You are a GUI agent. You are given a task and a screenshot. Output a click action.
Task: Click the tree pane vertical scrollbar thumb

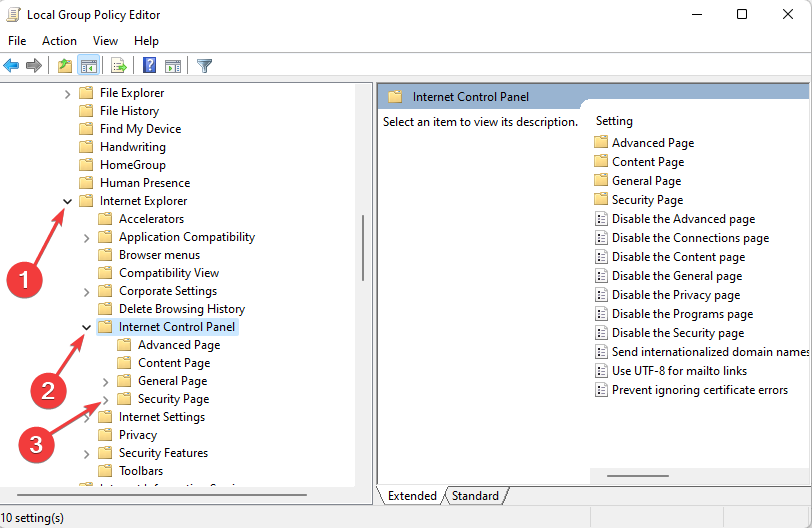click(x=363, y=247)
